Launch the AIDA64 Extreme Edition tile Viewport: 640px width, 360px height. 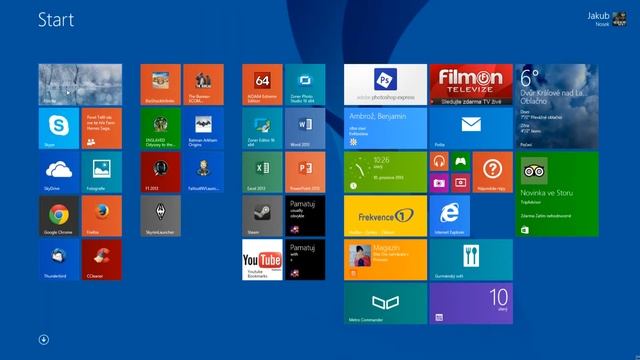point(262,84)
